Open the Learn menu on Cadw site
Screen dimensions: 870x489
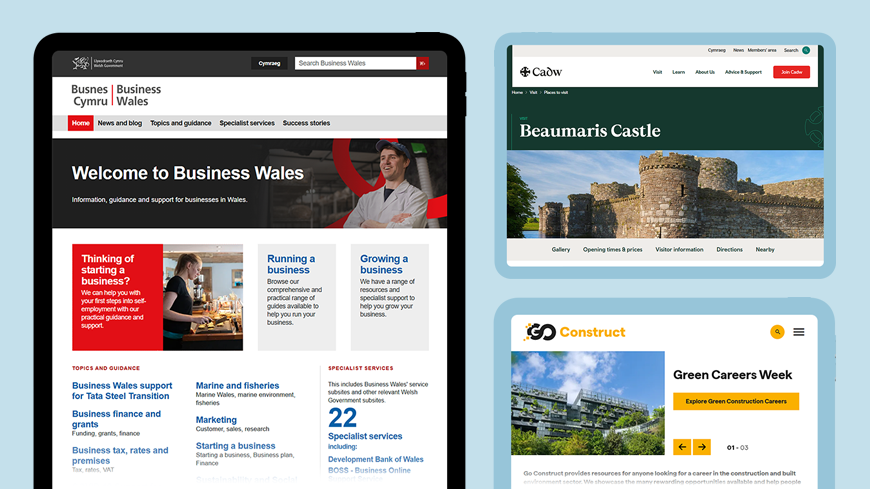[x=679, y=72]
